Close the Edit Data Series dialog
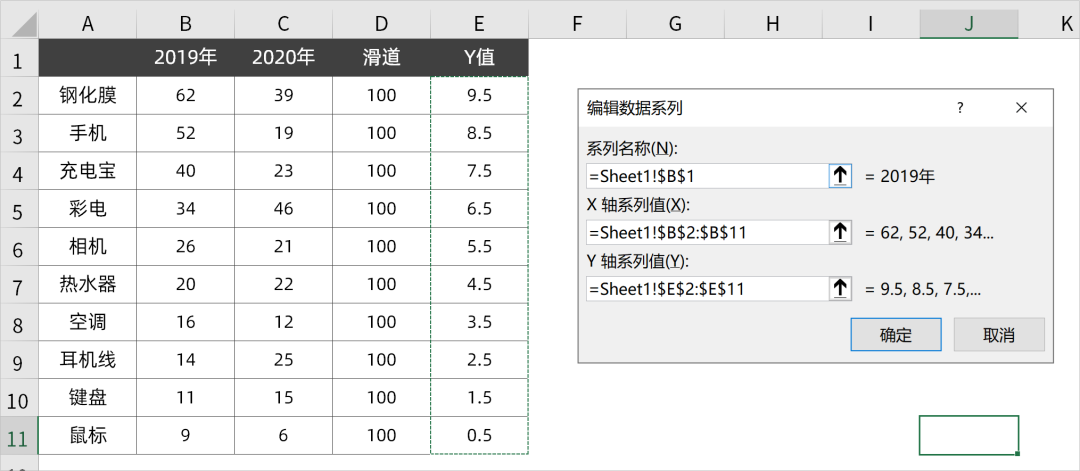 coord(1021,108)
